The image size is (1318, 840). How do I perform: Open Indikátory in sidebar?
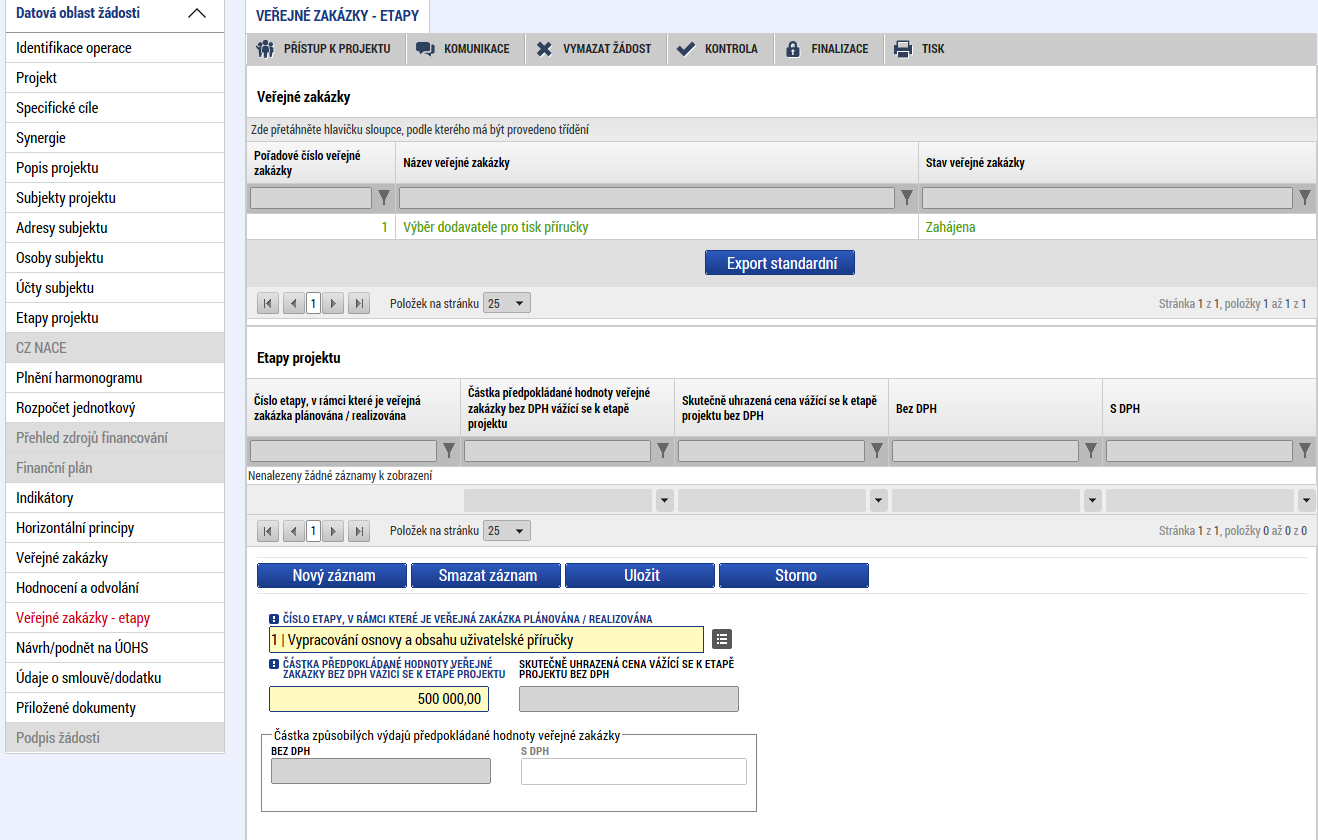pos(115,498)
